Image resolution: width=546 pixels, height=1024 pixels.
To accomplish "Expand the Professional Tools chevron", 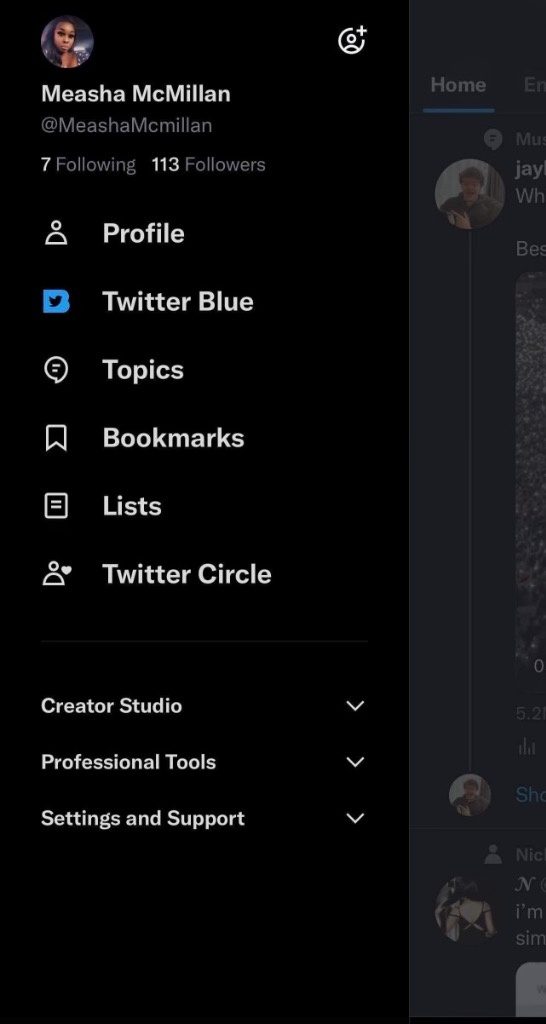I will [355, 762].
